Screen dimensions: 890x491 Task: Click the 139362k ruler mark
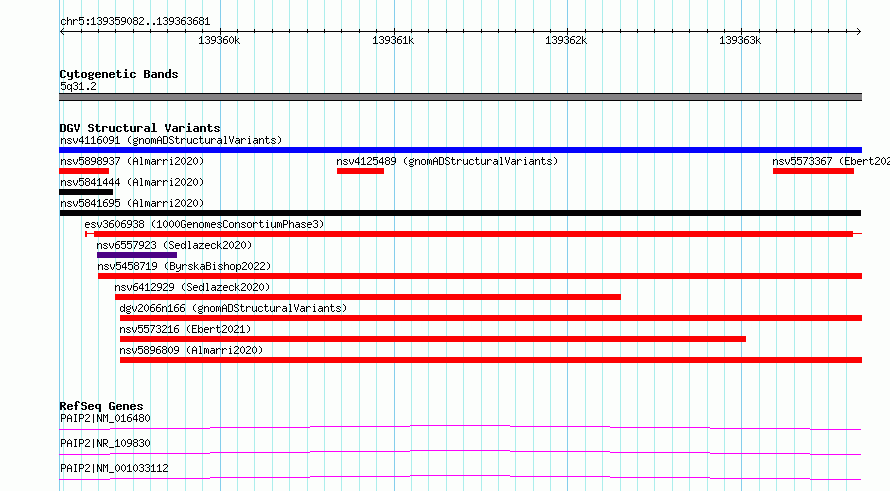(x=566, y=40)
